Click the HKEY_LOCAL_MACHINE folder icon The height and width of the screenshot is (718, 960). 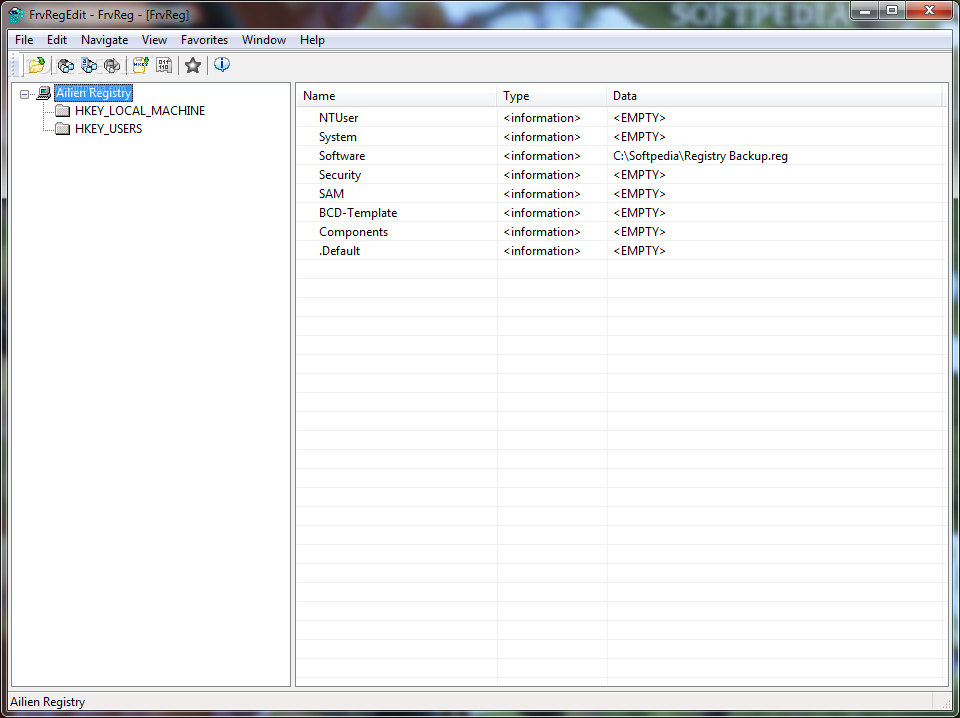(62, 111)
